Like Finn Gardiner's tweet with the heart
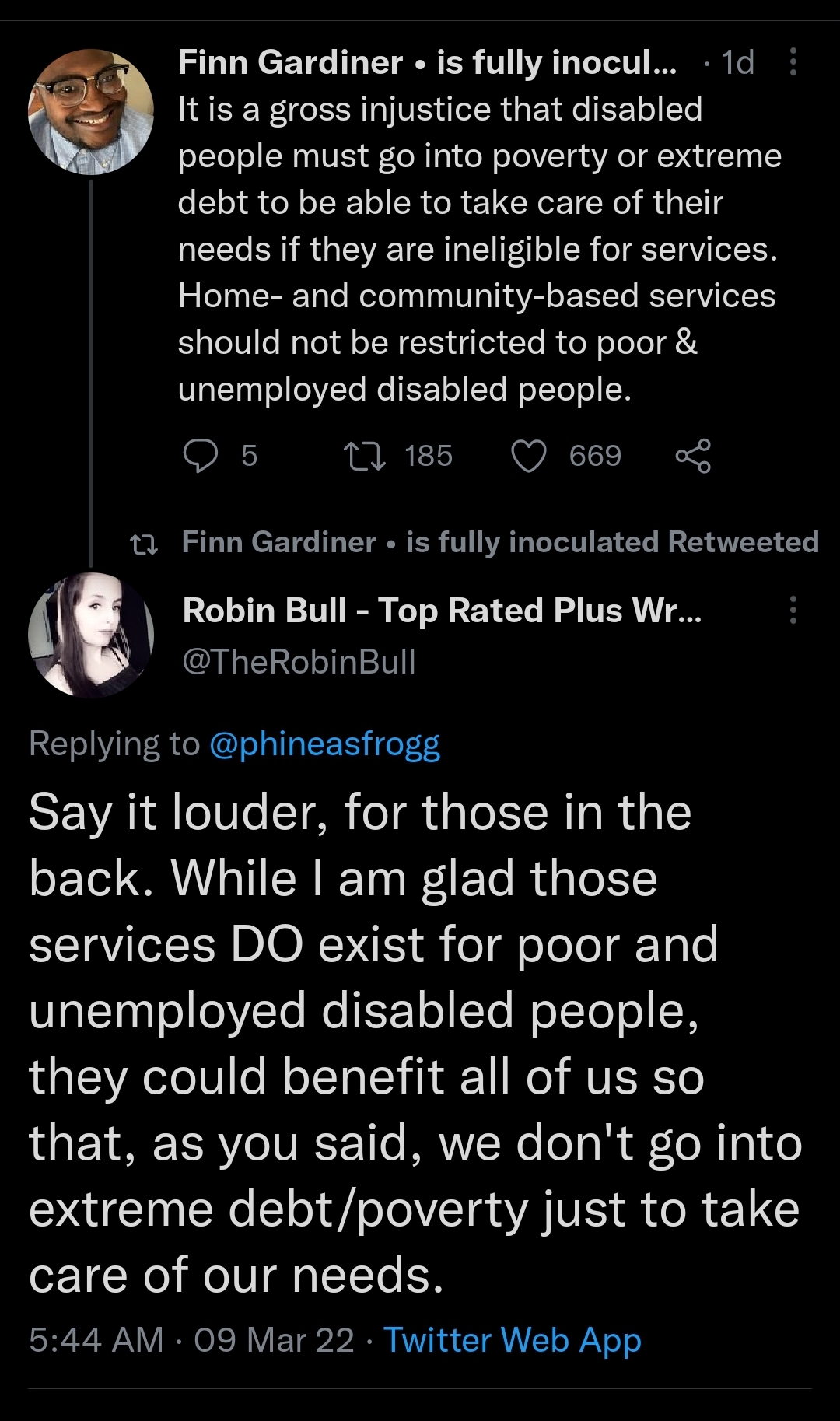The image size is (840, 1421). (x=529, y=456)
